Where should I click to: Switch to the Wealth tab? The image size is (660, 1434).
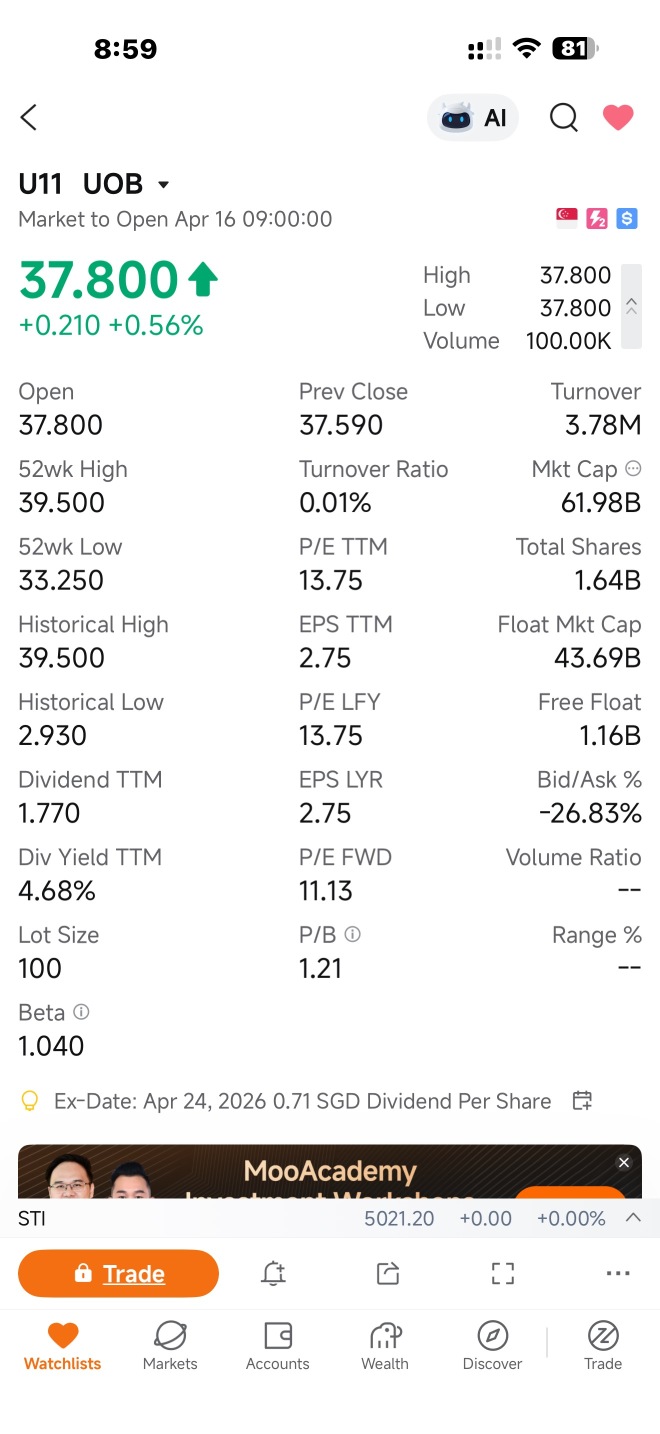(x=385, y=1345)
